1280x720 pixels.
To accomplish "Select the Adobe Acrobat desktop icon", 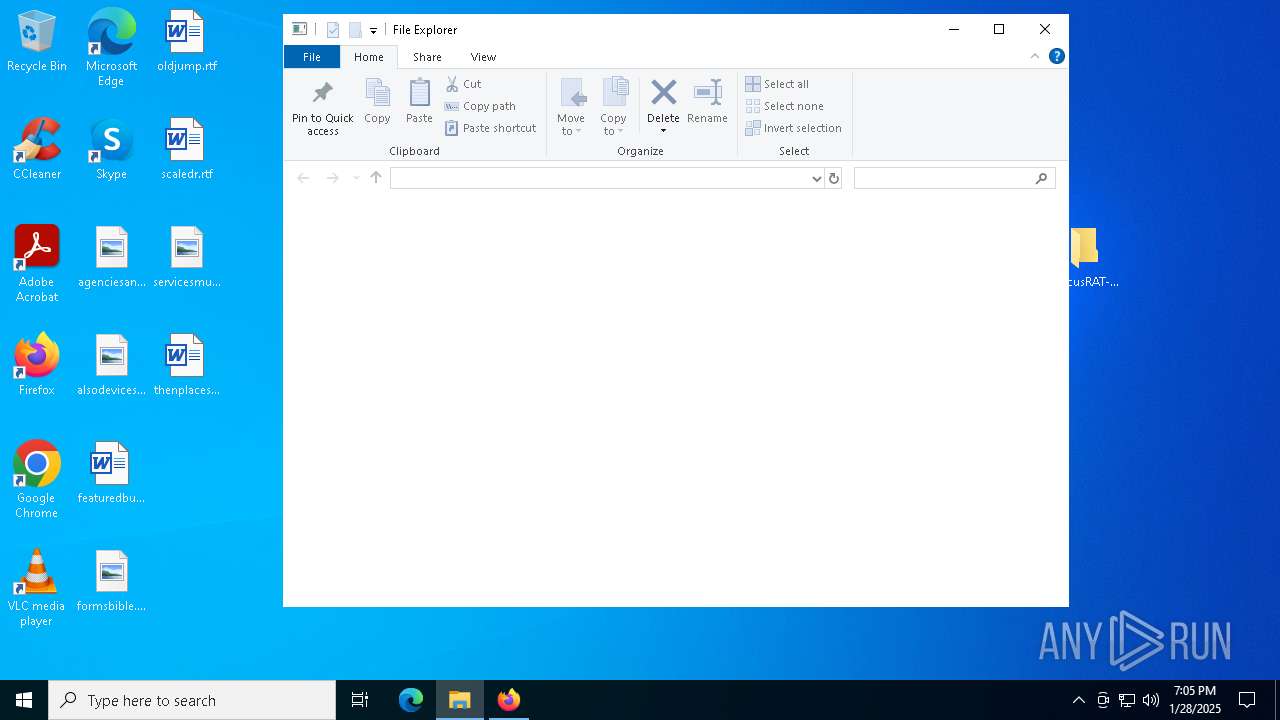I will 37,263.
